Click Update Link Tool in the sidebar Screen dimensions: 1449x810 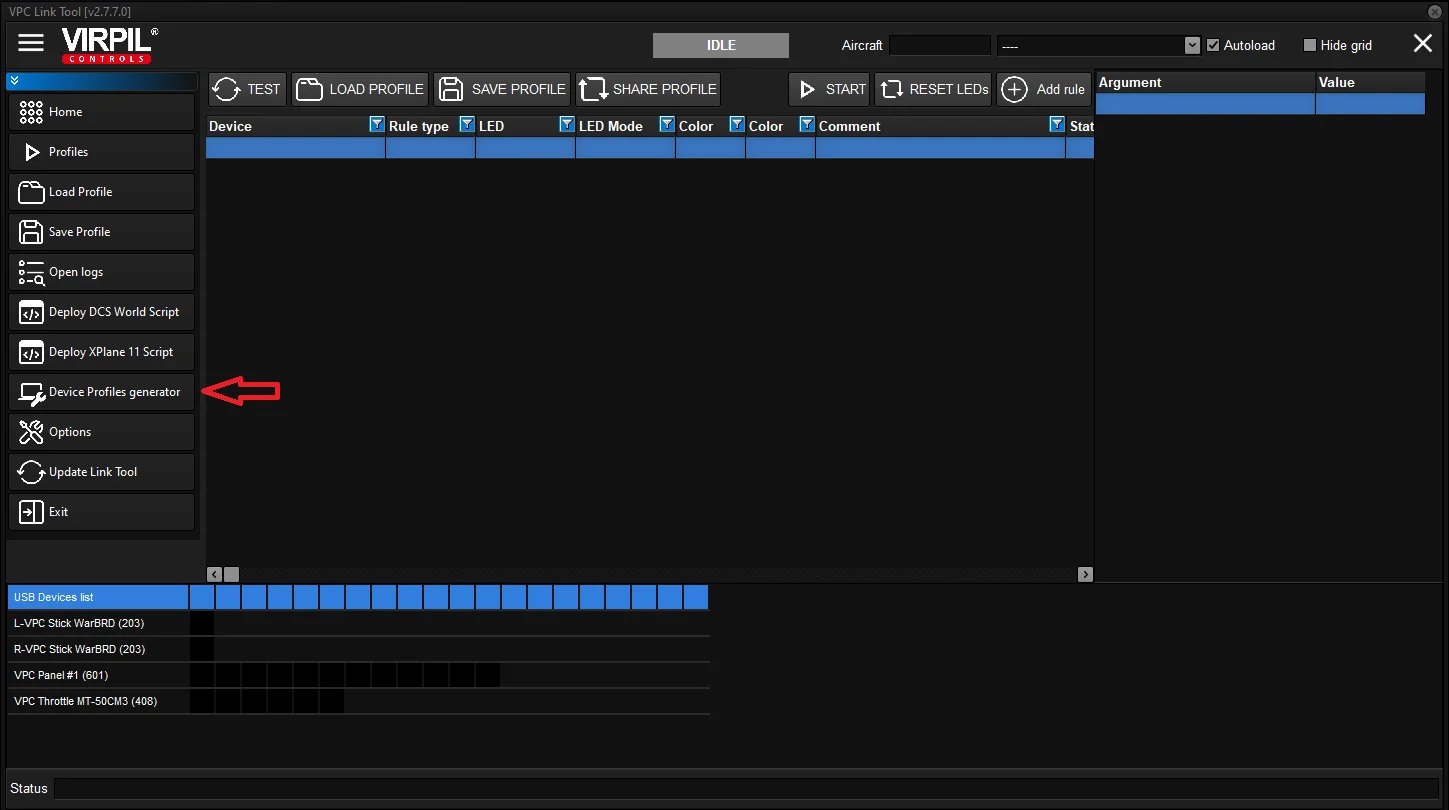[101, 472]
